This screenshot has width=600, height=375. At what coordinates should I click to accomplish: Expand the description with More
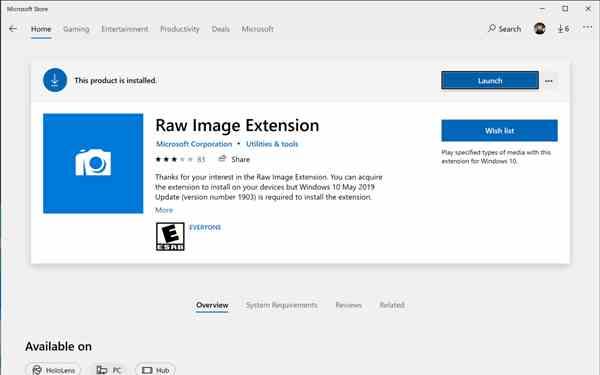click(164, 210)
